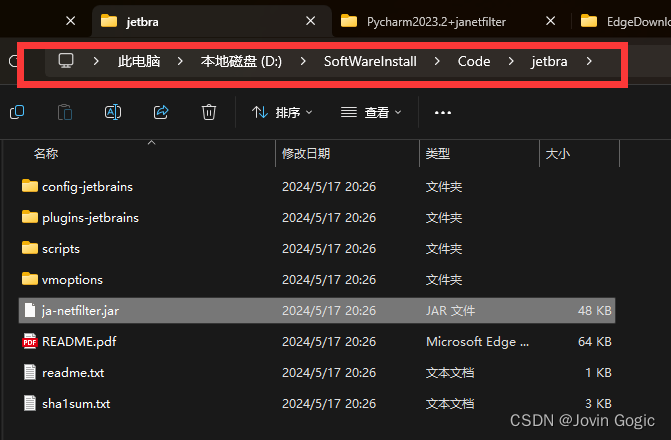Image resolution: width=671 pixels, height=440 pixels.
Task: Click 本地磁盘 (D:) in the breadcrumb
Action: (x=241, y=61)
